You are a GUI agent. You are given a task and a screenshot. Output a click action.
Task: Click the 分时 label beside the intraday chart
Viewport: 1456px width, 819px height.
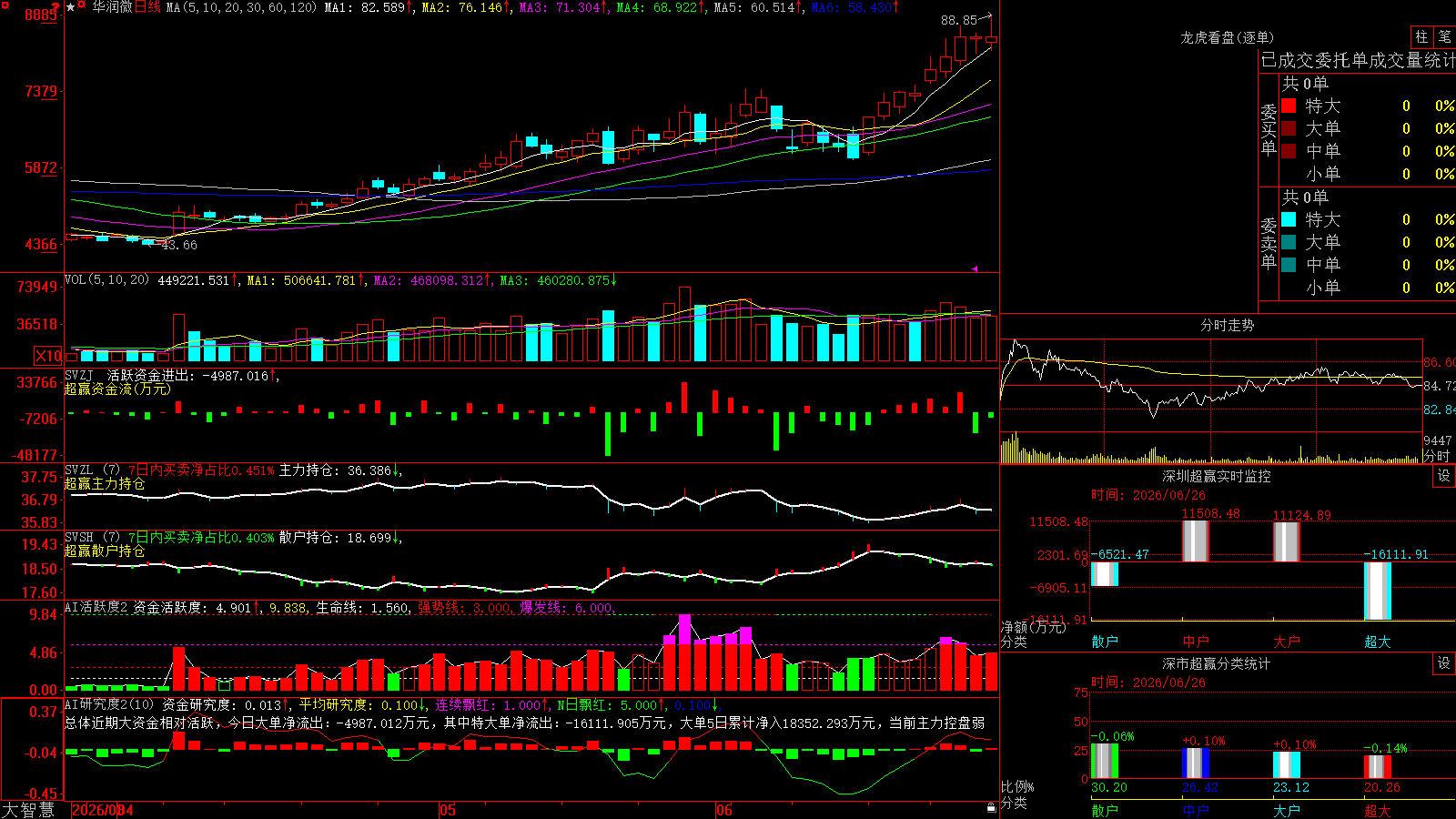(1437, 456)
